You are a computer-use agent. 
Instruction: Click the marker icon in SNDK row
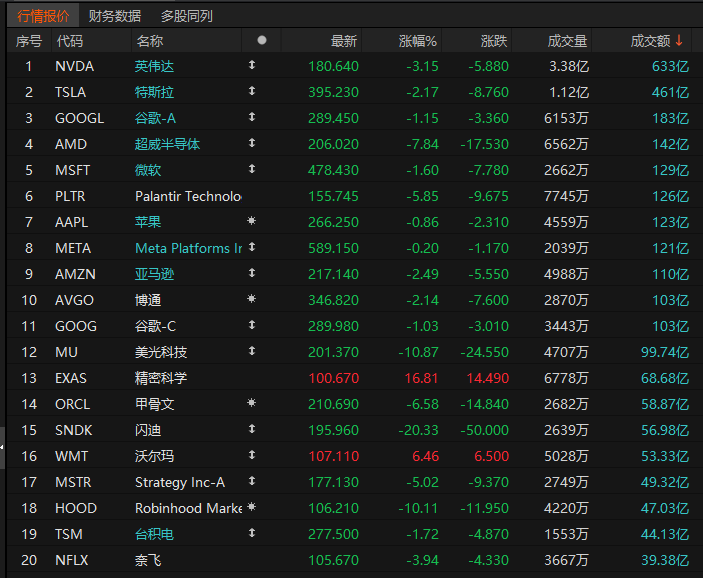[x=252, y=429]
